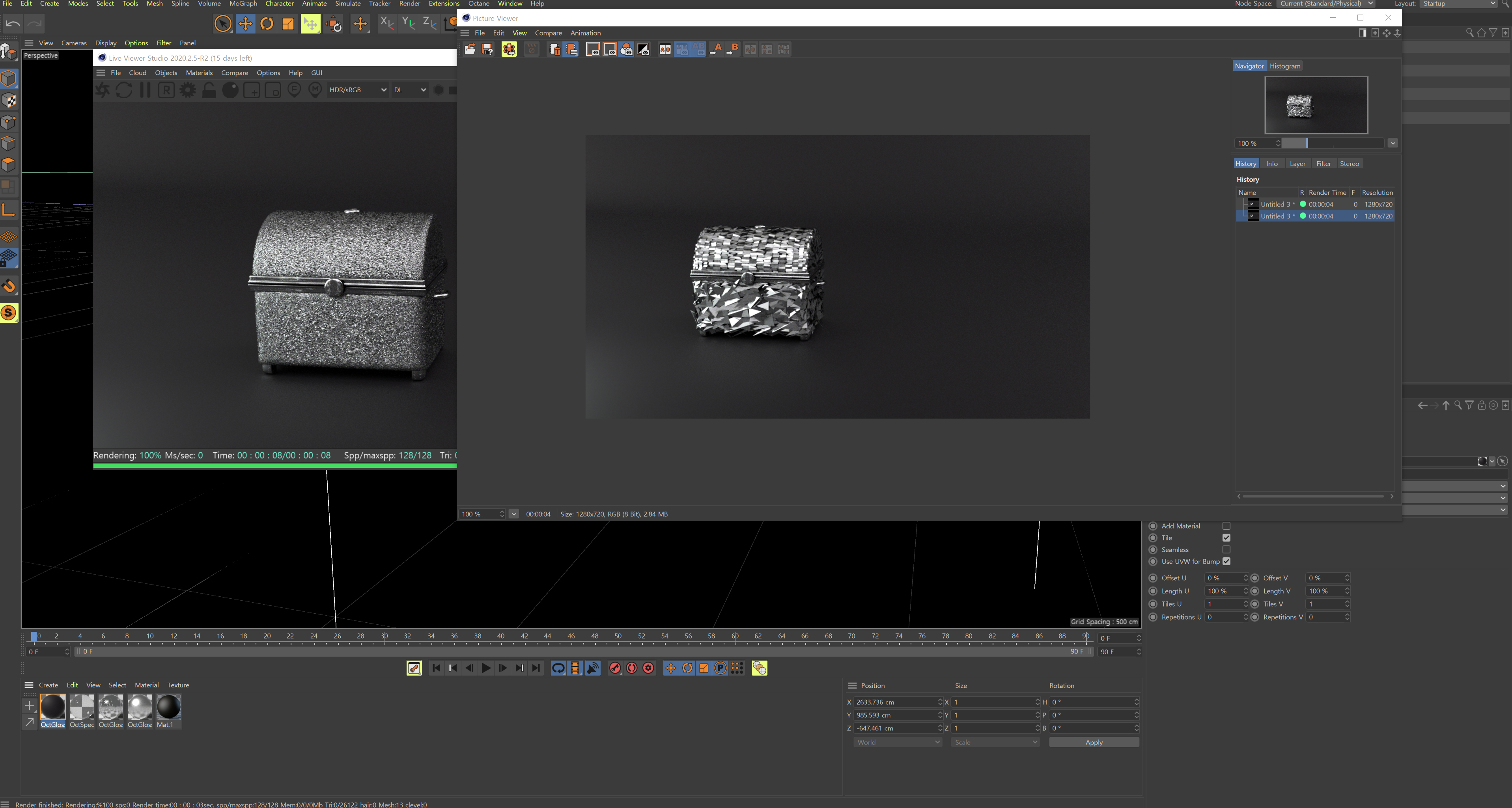Select Mat.1 material thumbnail

point(168,711)
